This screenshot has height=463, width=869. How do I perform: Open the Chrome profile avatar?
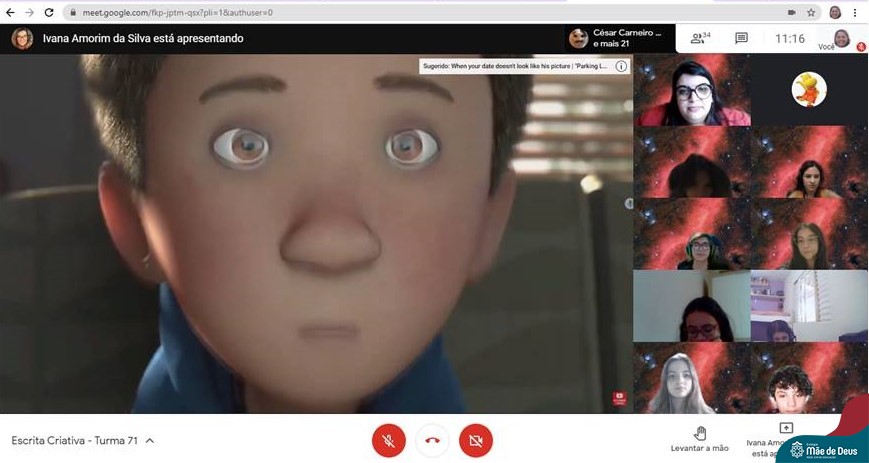[x=835, y=12]
